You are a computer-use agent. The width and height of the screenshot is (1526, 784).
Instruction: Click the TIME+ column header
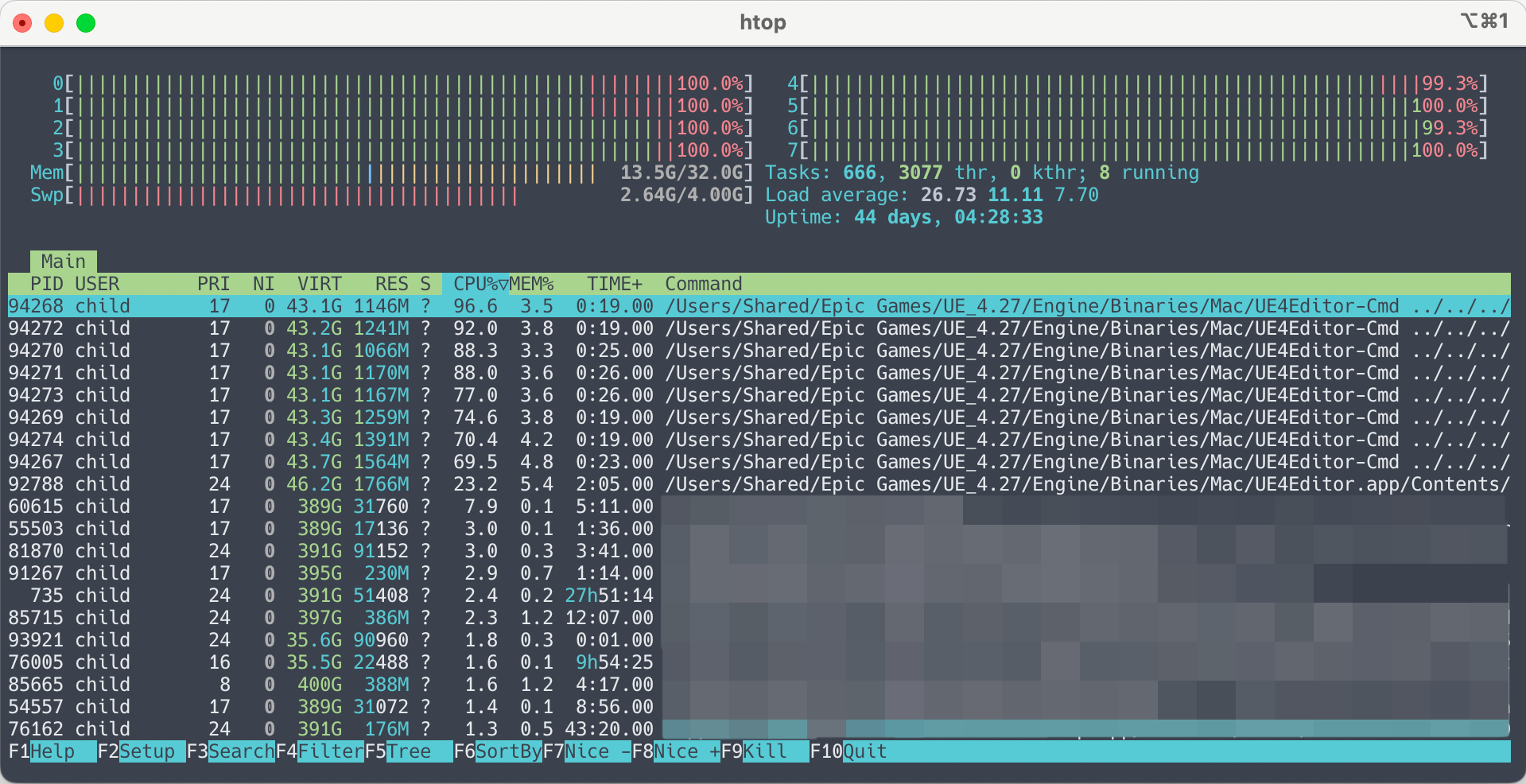[614, 284]
